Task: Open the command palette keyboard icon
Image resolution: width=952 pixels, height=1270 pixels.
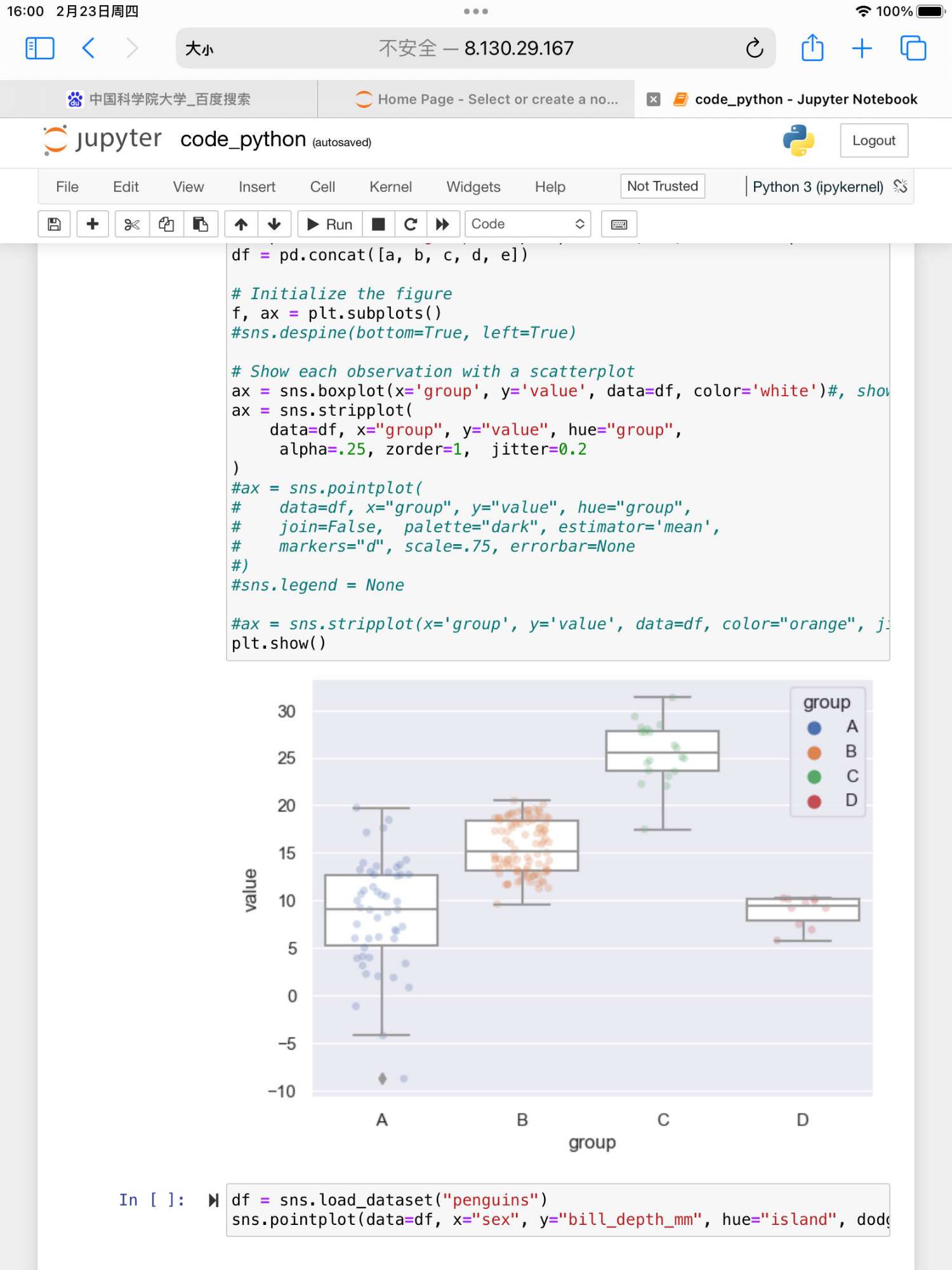Action: [619, 224]
